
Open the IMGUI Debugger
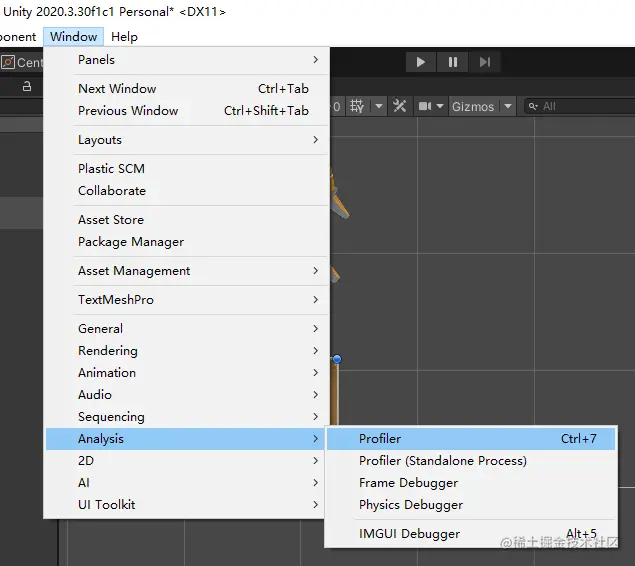coord(471,534)
